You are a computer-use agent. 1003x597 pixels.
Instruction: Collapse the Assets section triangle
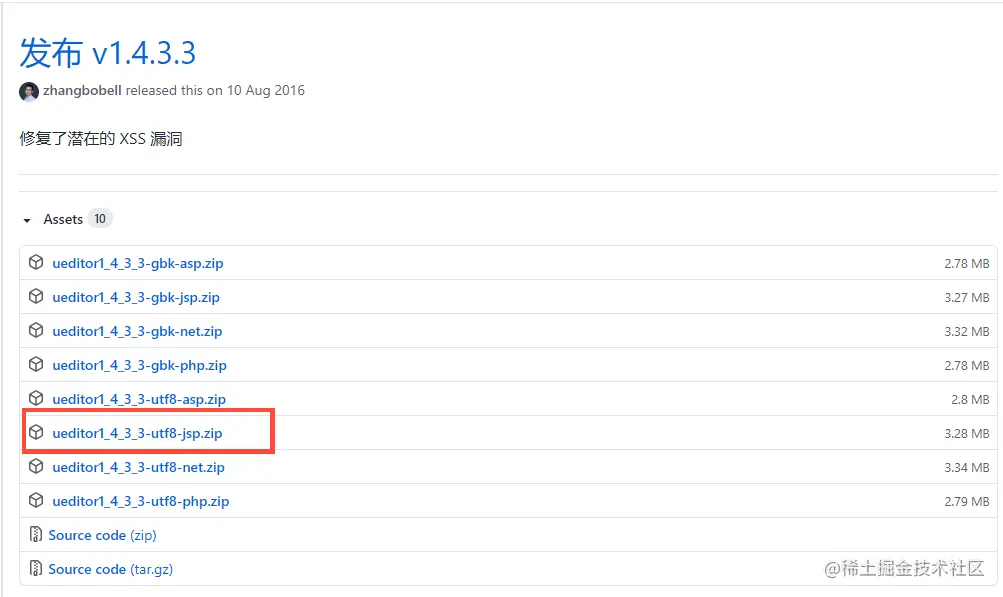click(x=27, y=220)
